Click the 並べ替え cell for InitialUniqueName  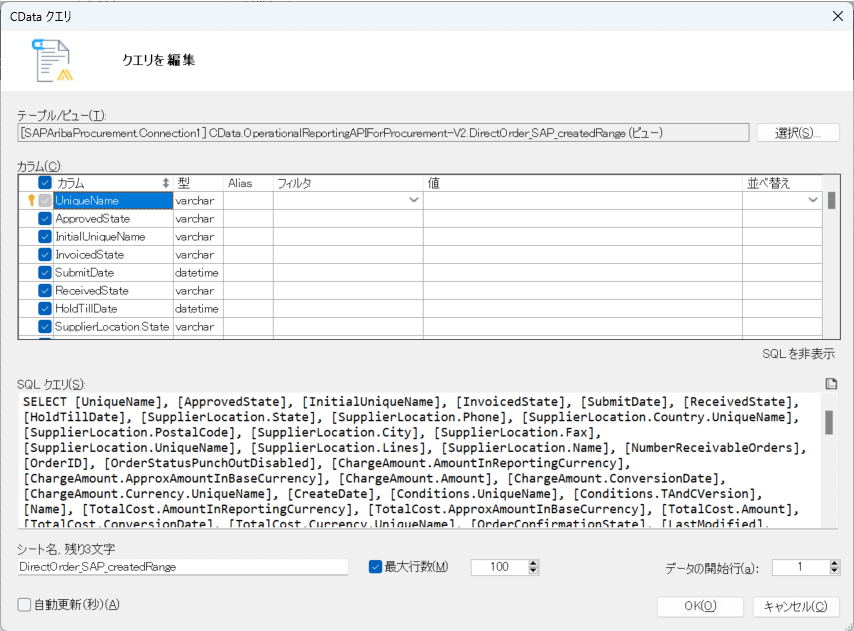[783, 237]
